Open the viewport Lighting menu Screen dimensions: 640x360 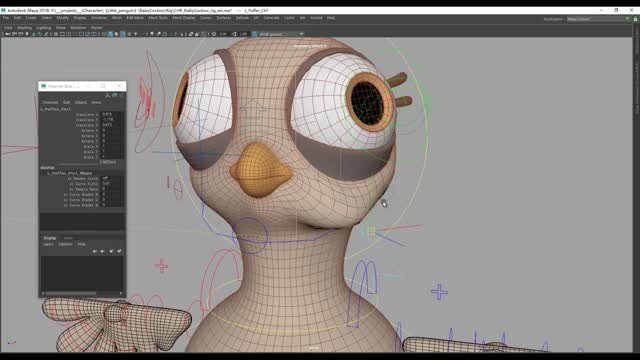[44, 28]
